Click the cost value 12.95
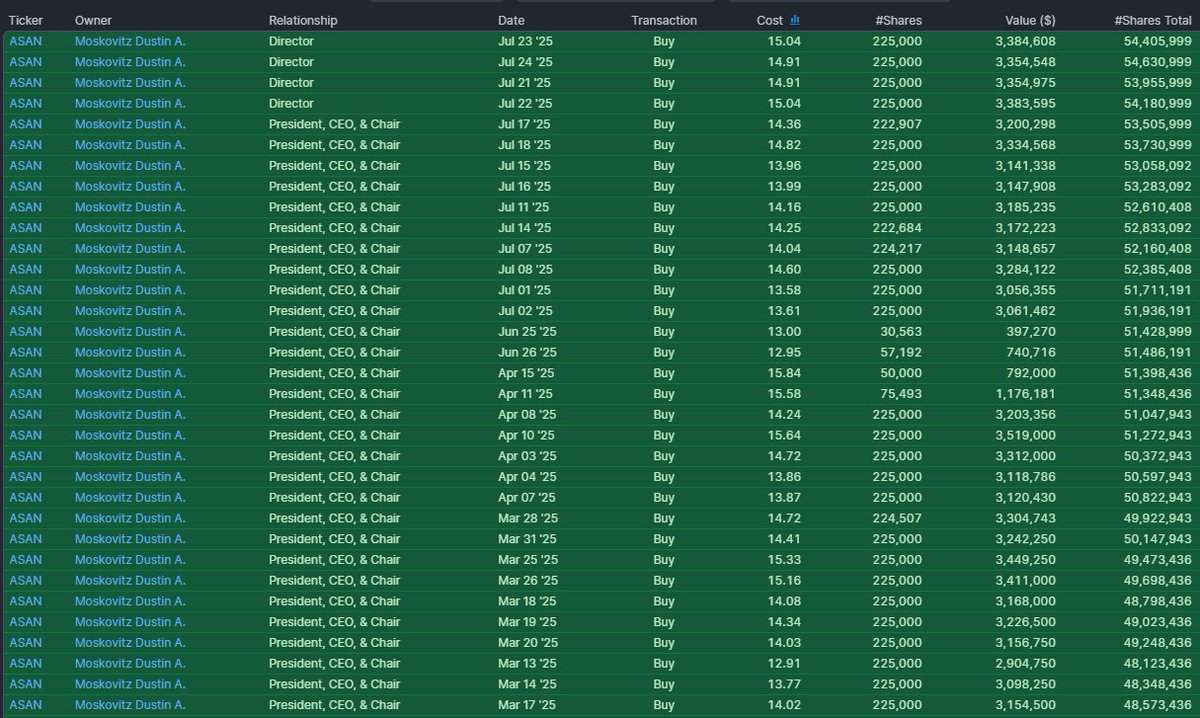Image resolution: width=1200 pixels, height=718 pixels. (784, 352)
